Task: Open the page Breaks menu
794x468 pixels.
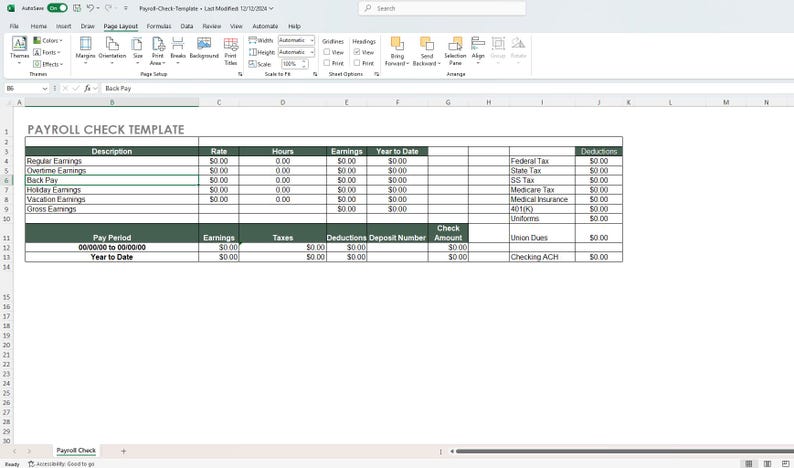Action: point(178,50)
